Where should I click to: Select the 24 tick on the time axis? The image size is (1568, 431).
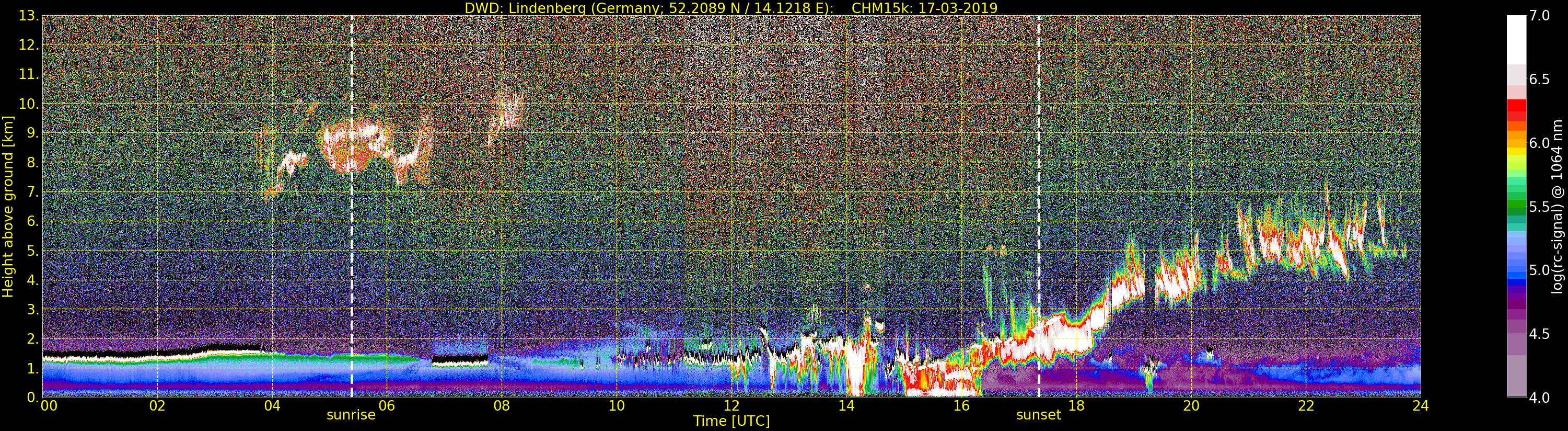click(x=1421, y=406)
